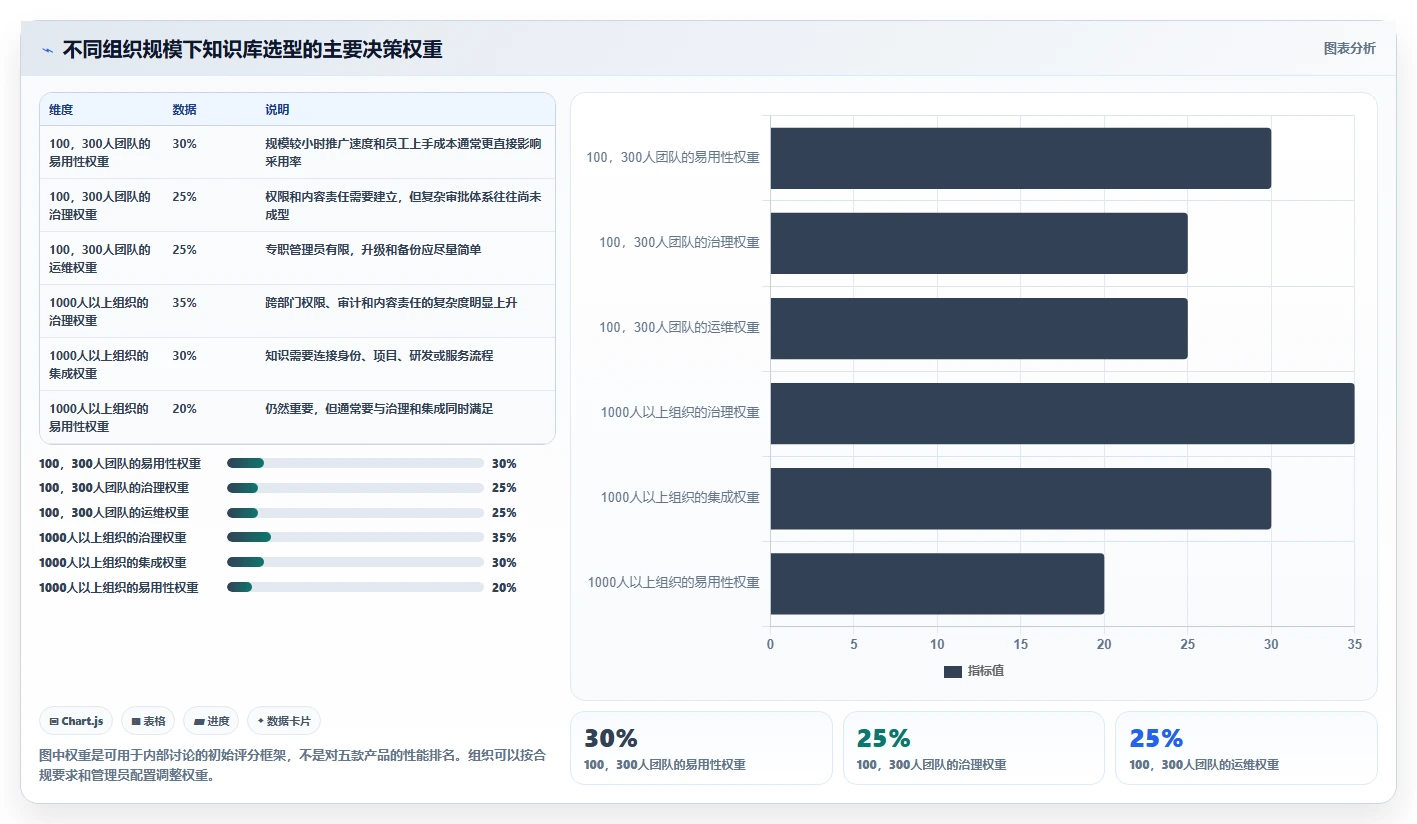1417x824 pixels.
Task: Click the 100，300人团队的运维权重 progress bar
Action: (x=355, y=512)
